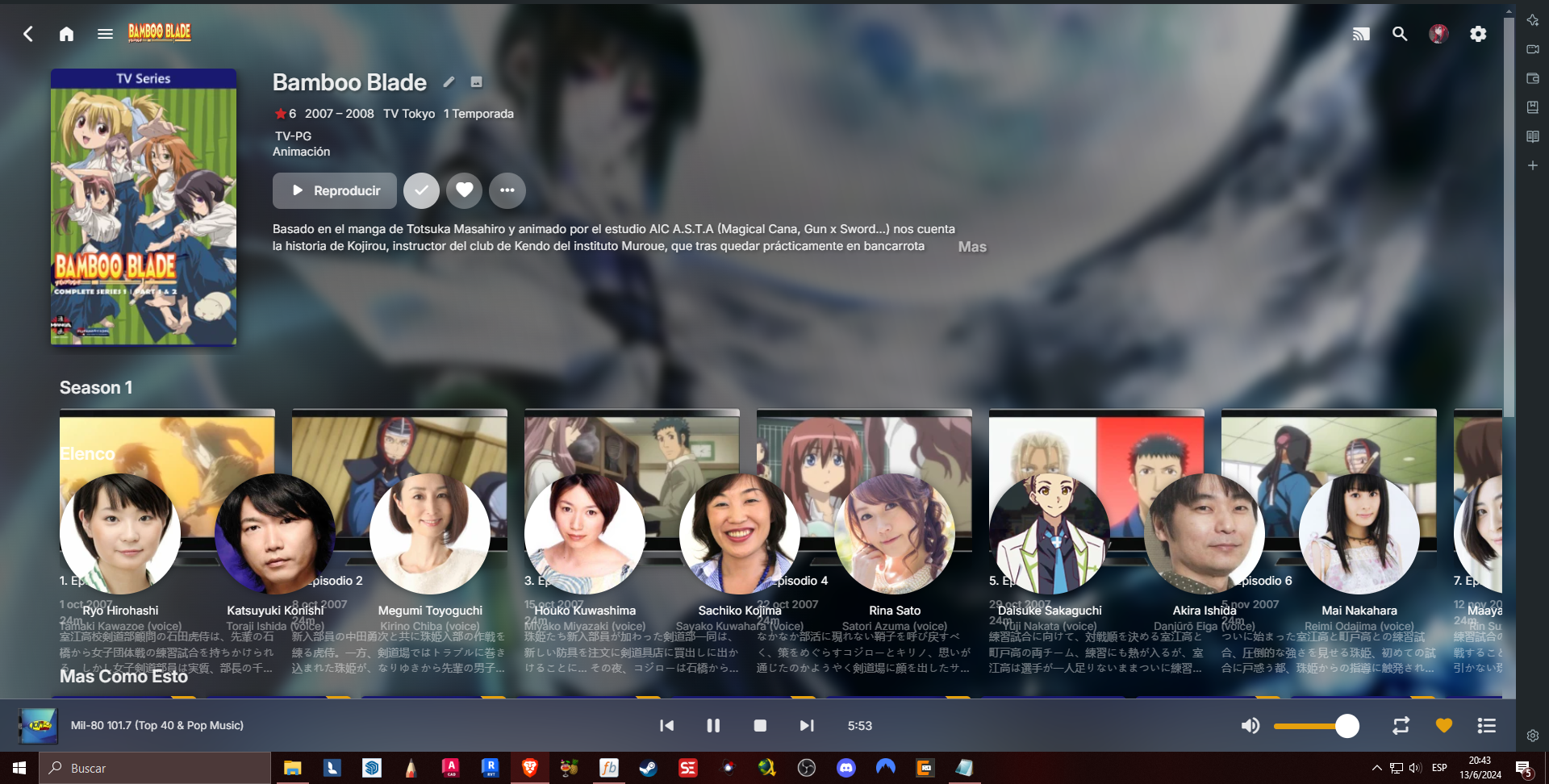The height and width of the screenshot is (784, 1549).
Task: Open the Home page icon
Action: (x=66, y=34)
